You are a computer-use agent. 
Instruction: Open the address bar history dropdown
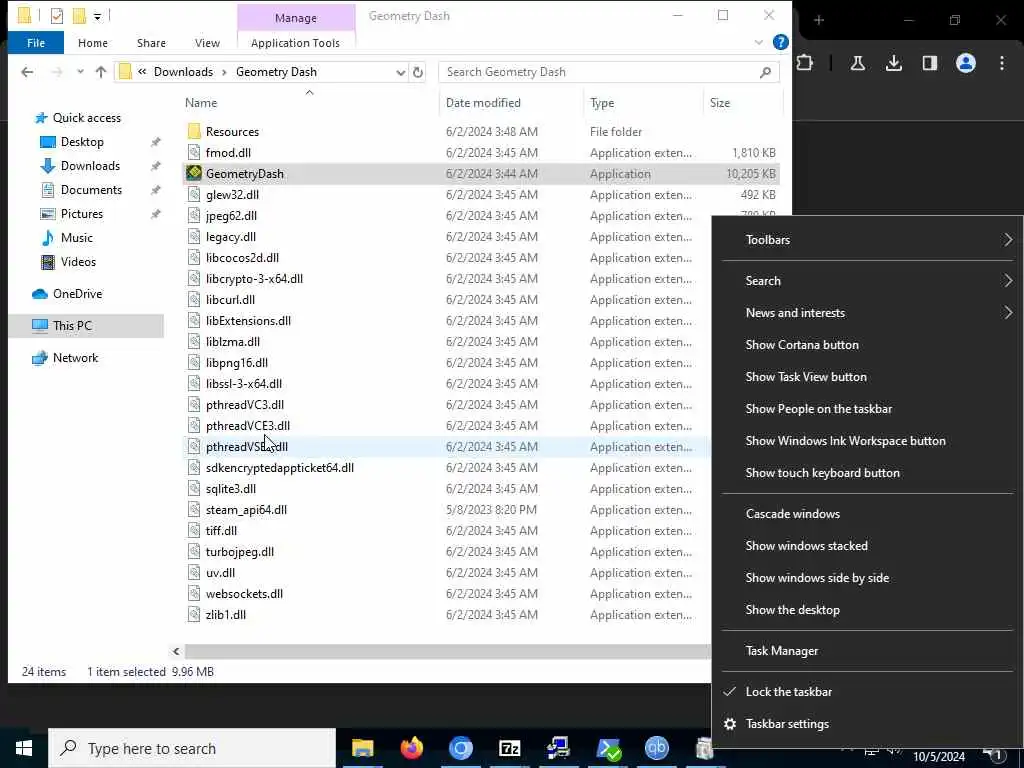[400, 72]
